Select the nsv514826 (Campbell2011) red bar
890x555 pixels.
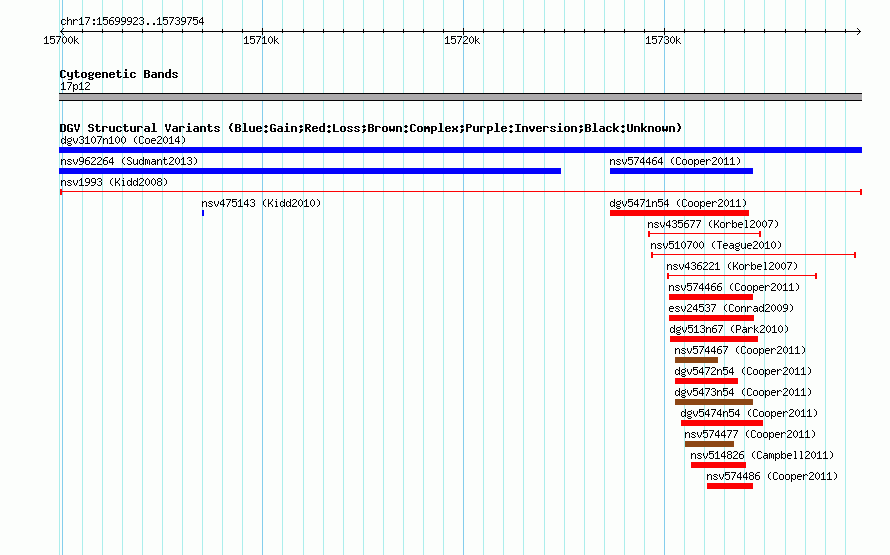coord(719,465)
